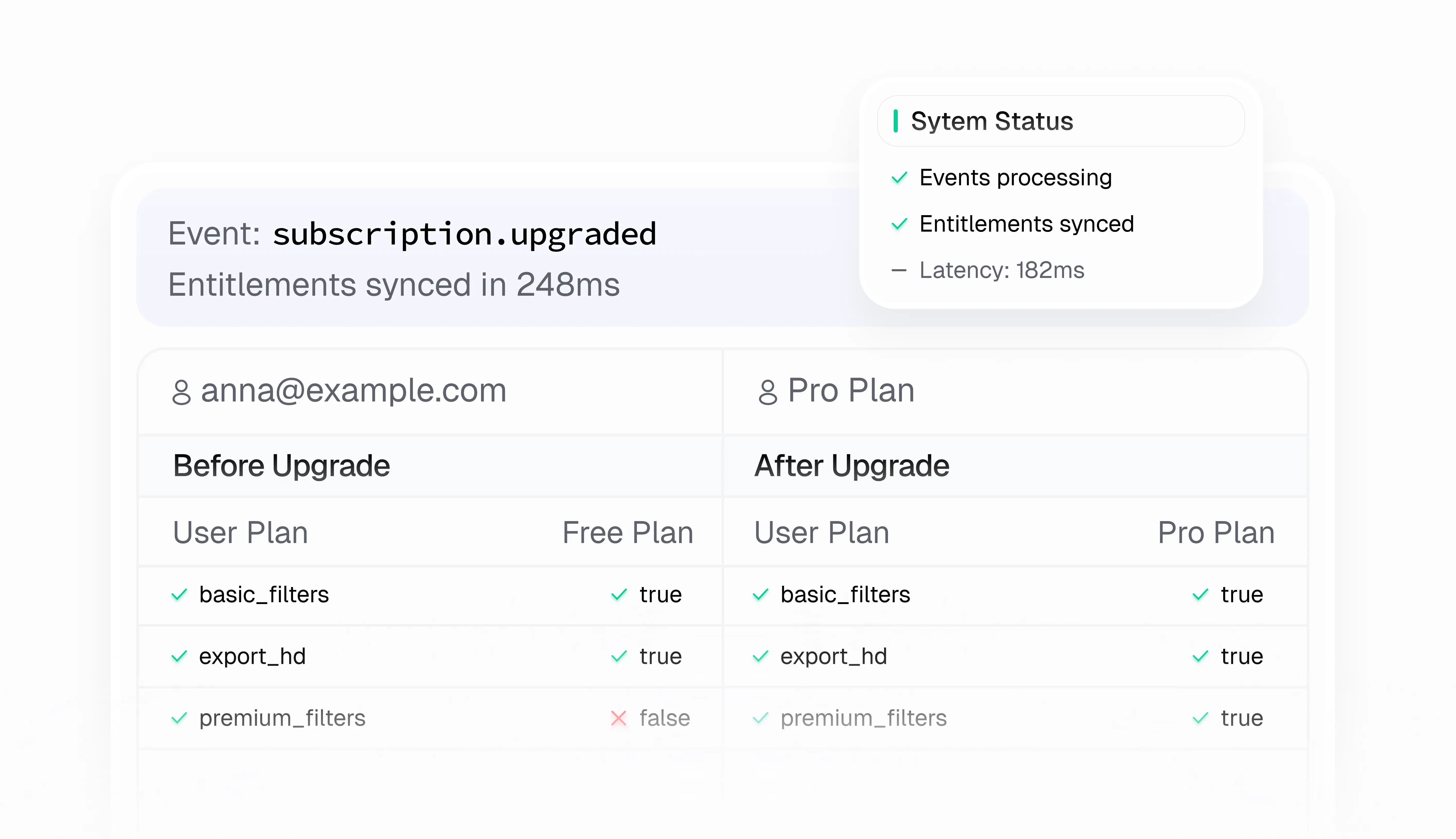Click the red X icon beside false
The image size is (1456, 839).
point(619,718)
